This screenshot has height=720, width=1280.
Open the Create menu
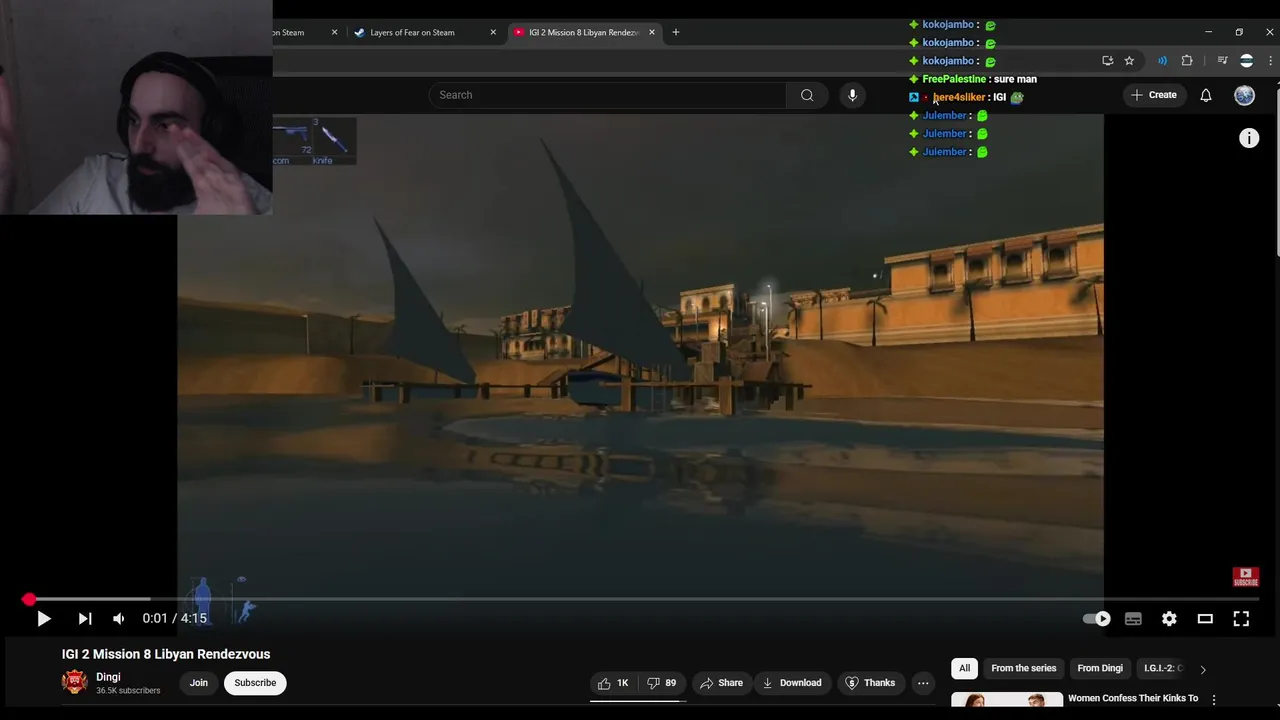[1154, 95]
